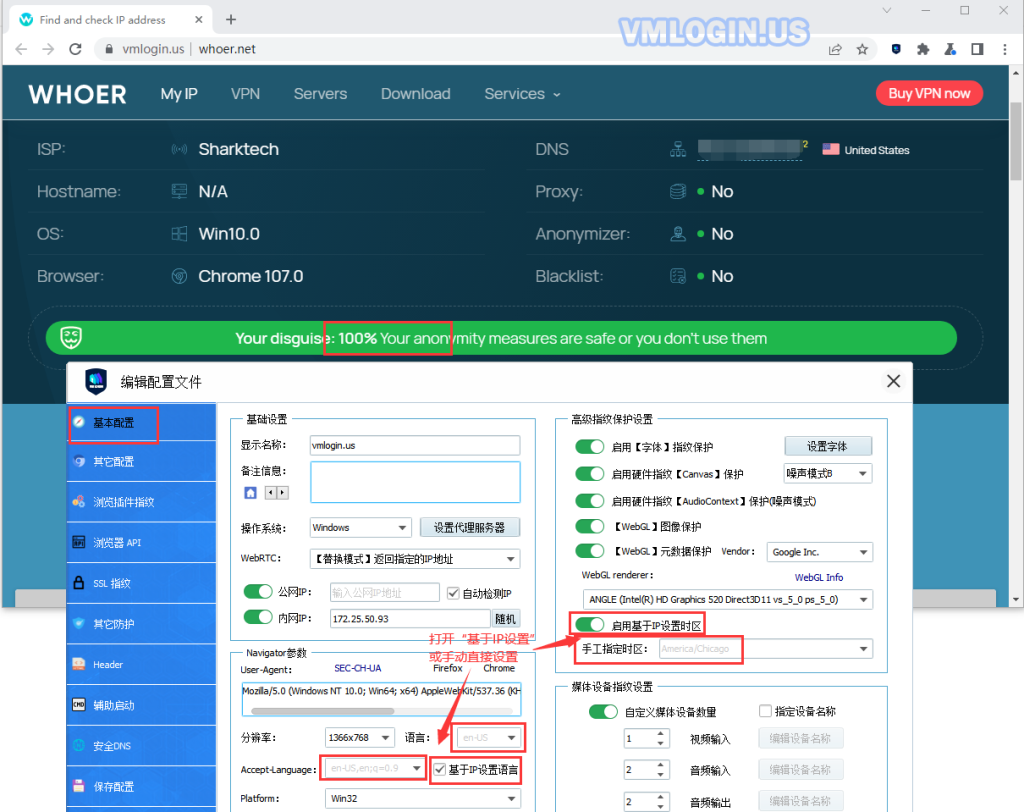Click the United States flag icon

tap(831, 149)
